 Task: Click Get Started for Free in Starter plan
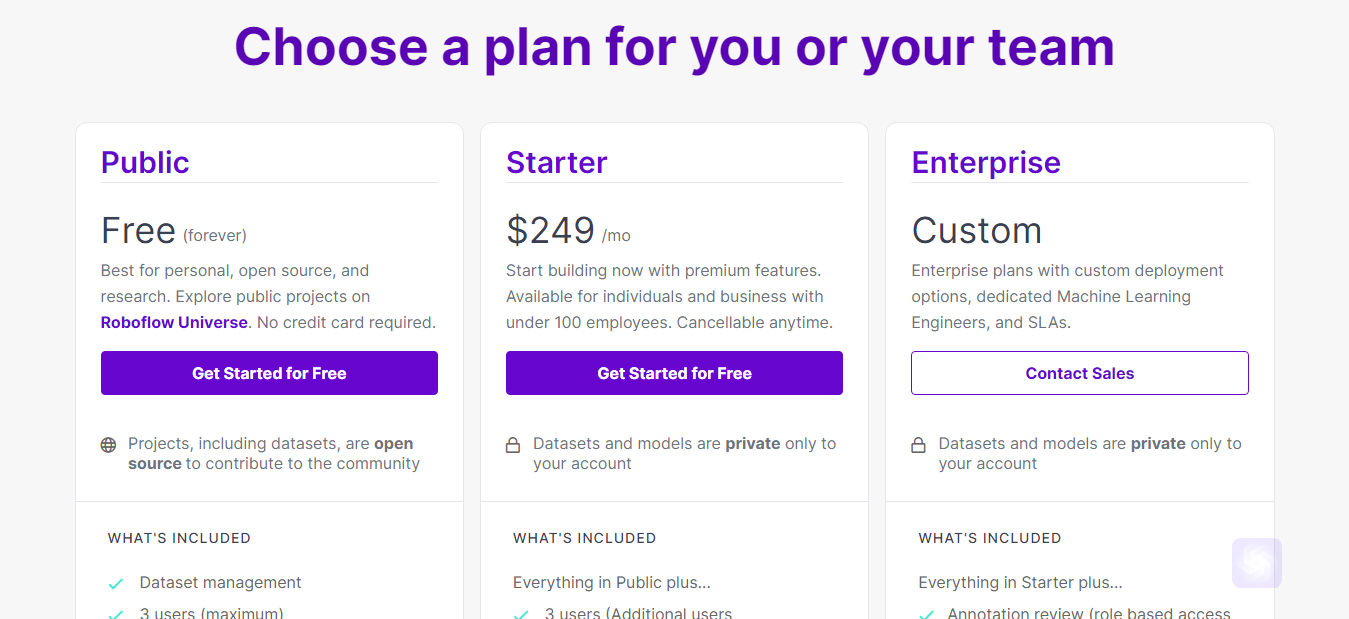pos(674,373)
